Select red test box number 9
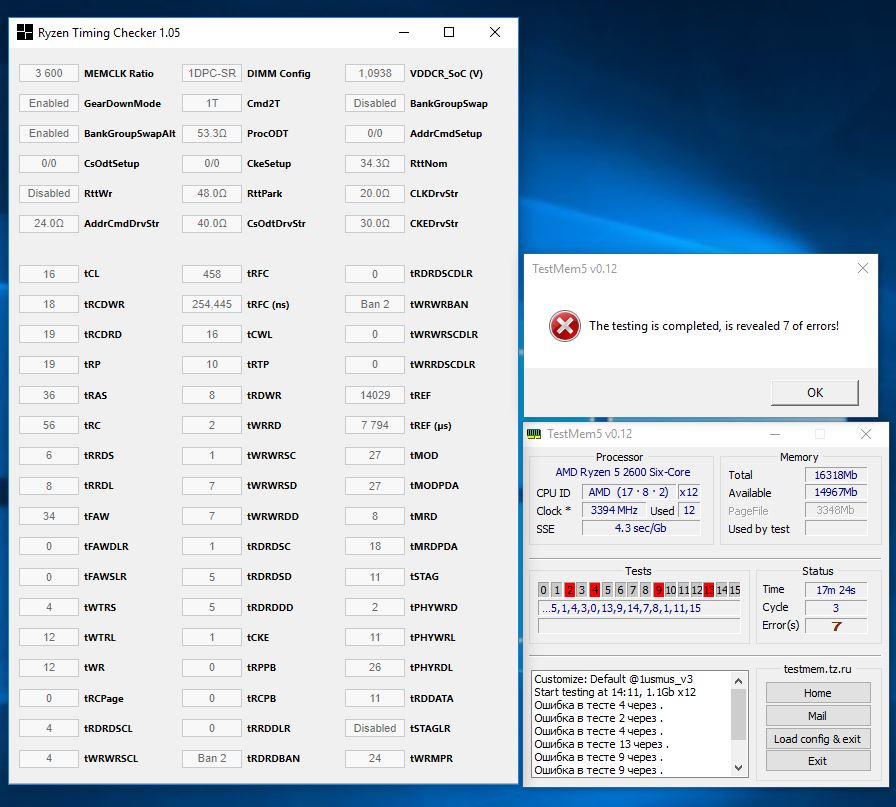This screenshot has width=896, height=807. tap(658, 590)
